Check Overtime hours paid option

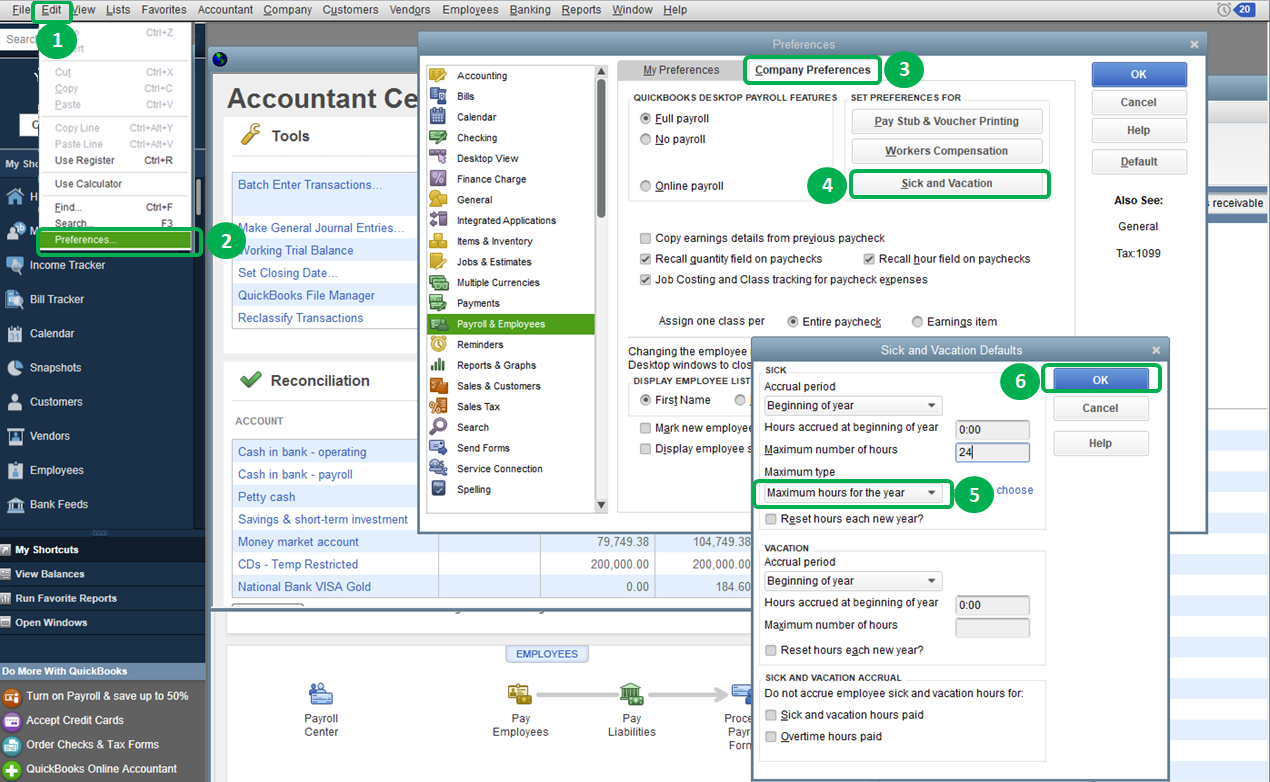coord(771,736)
